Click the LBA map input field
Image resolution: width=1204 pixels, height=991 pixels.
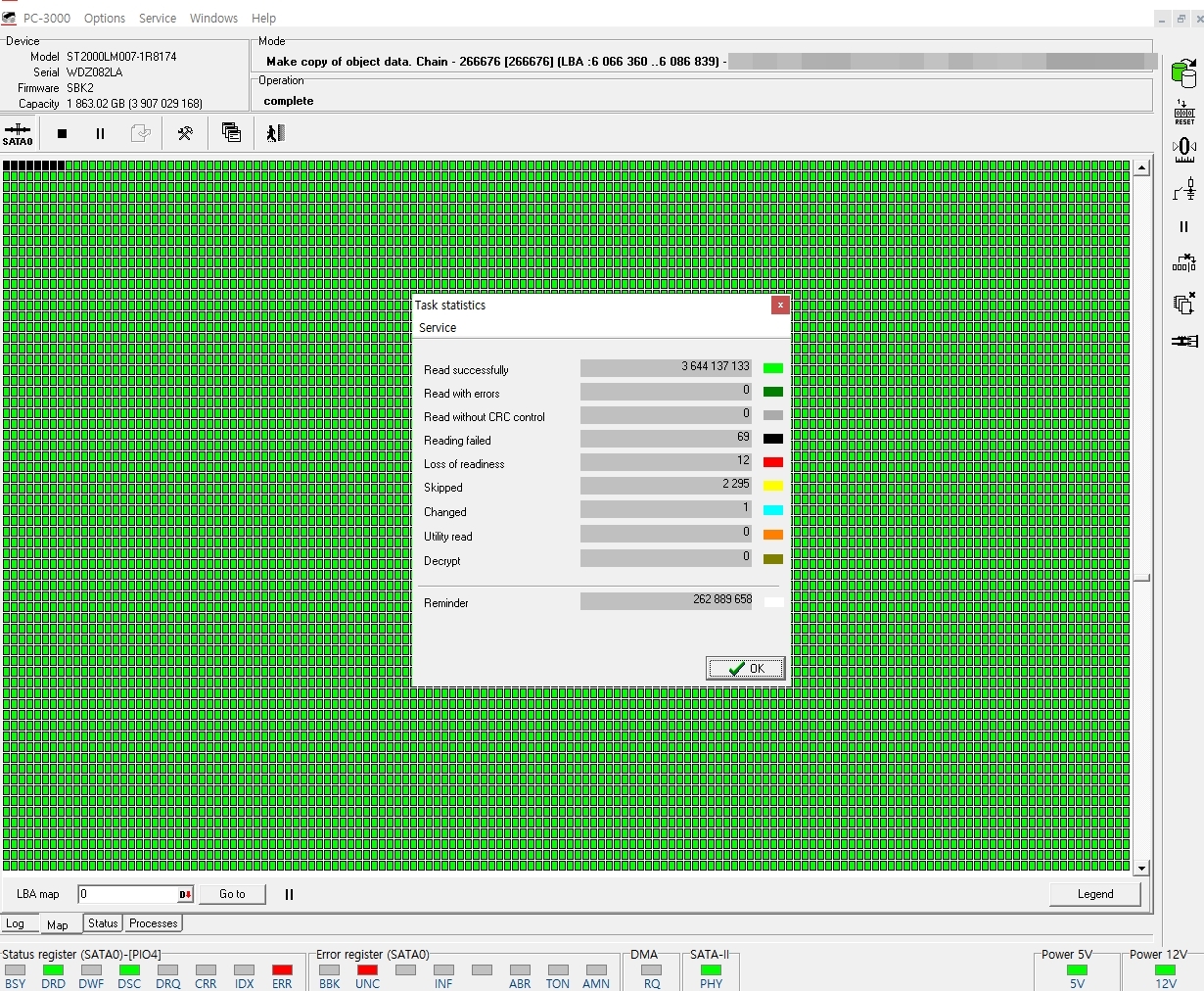click(x=128, y=894)
